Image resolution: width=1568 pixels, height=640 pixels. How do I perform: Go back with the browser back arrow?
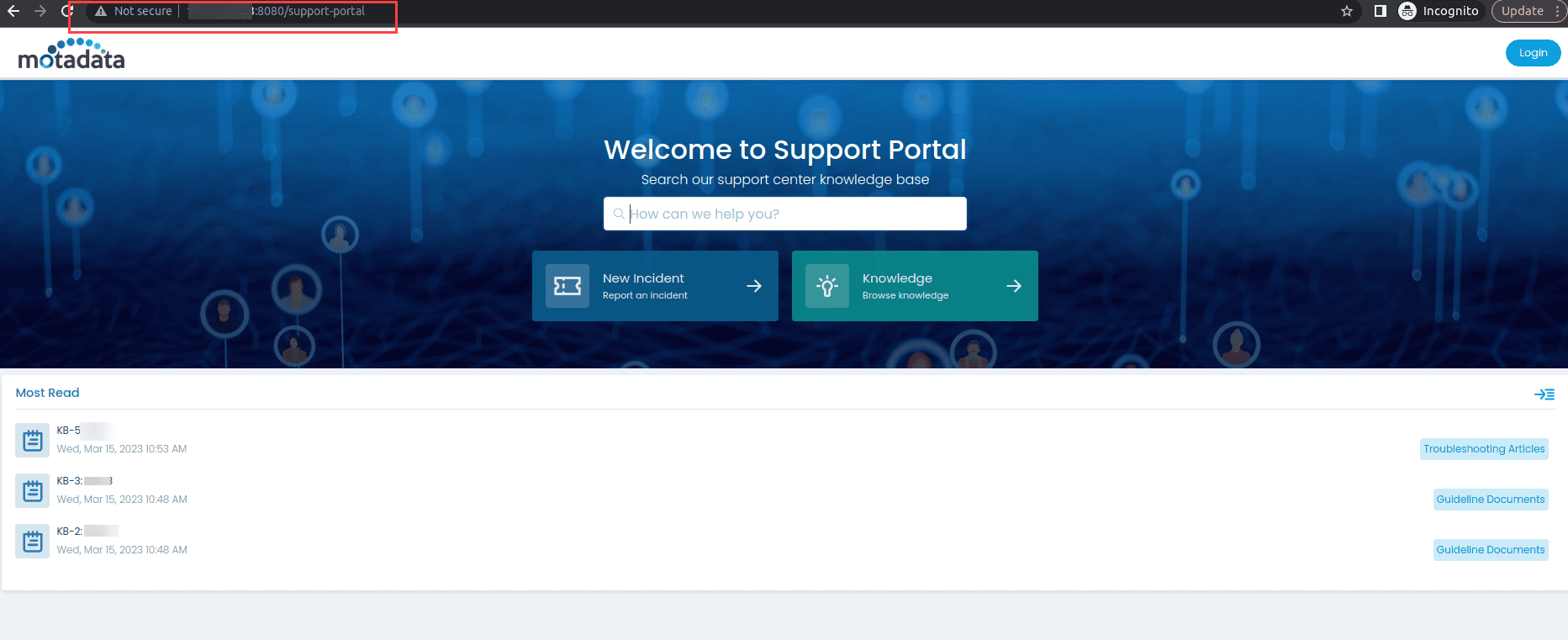(13, 11)
